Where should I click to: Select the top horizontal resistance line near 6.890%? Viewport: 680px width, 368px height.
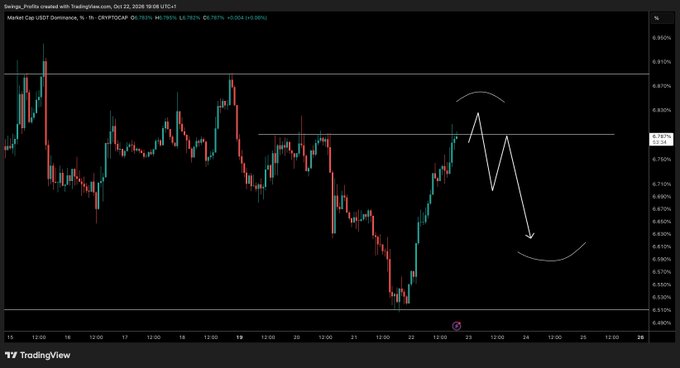(x=327, y=74)
